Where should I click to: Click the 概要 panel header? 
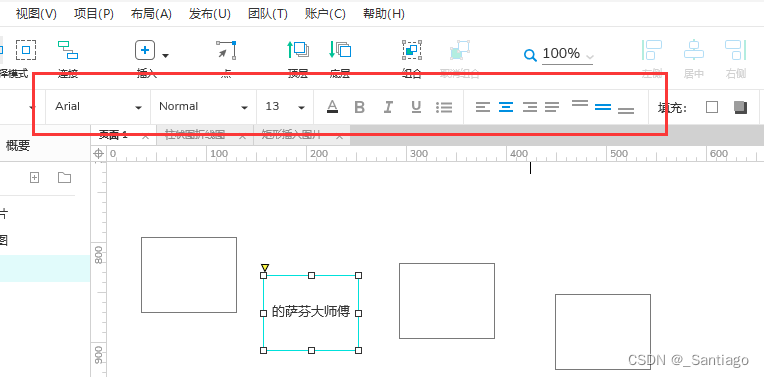coord(18,145)
